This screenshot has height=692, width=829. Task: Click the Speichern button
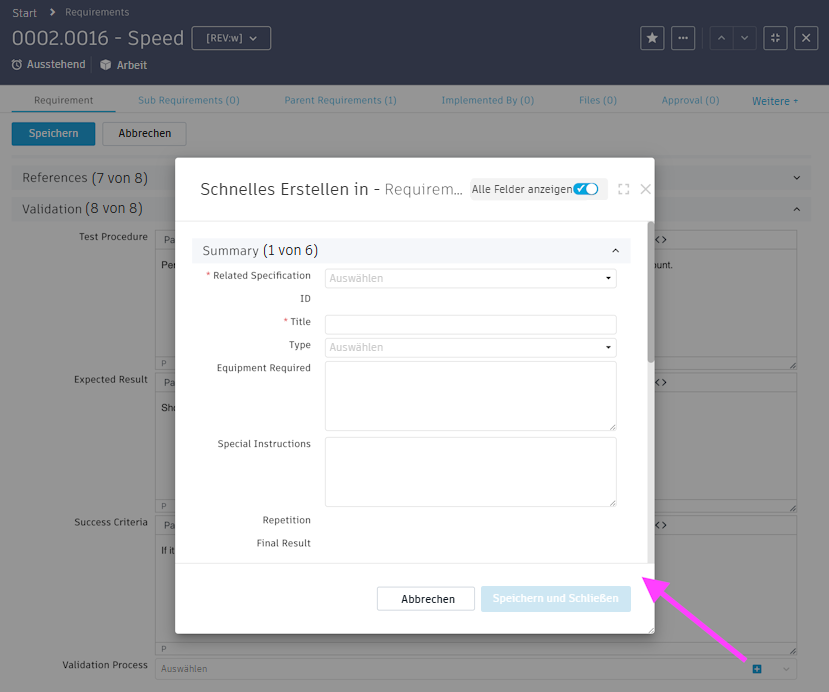coord(53,134)
